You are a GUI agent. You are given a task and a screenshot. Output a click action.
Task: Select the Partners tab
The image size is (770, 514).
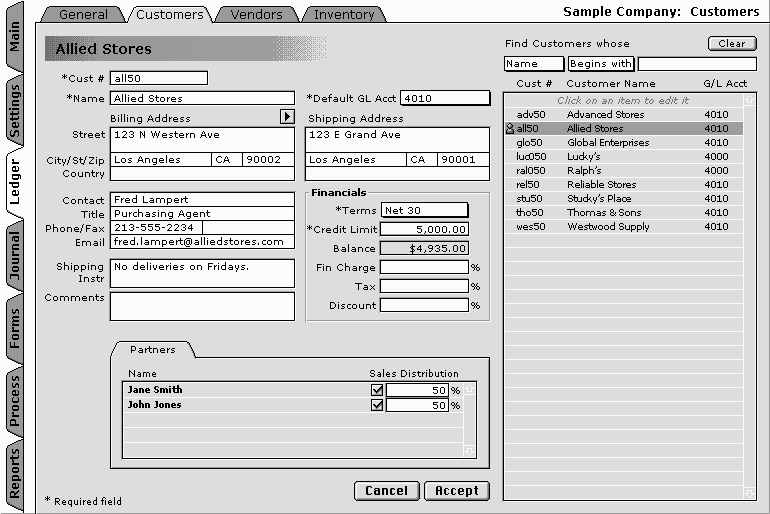(153, 350)
